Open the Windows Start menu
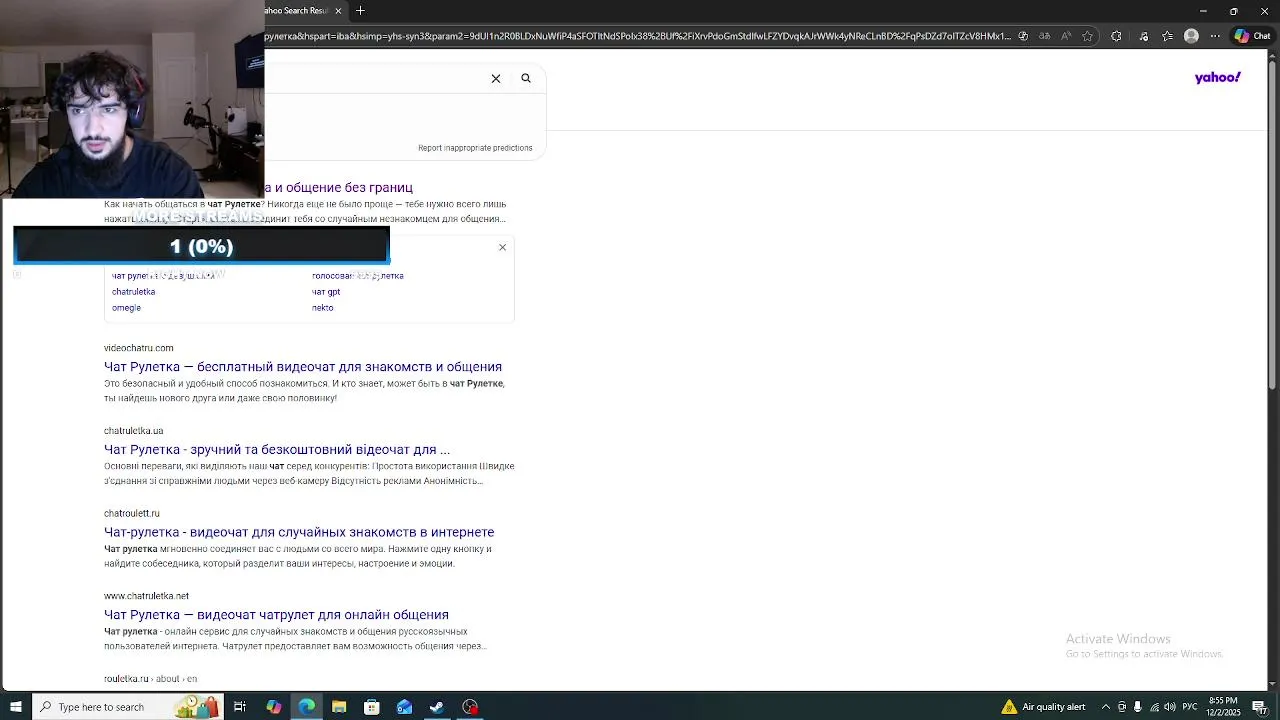This screenshot has height=720, width=1280. pyautogui.click(x=16, y=707)
